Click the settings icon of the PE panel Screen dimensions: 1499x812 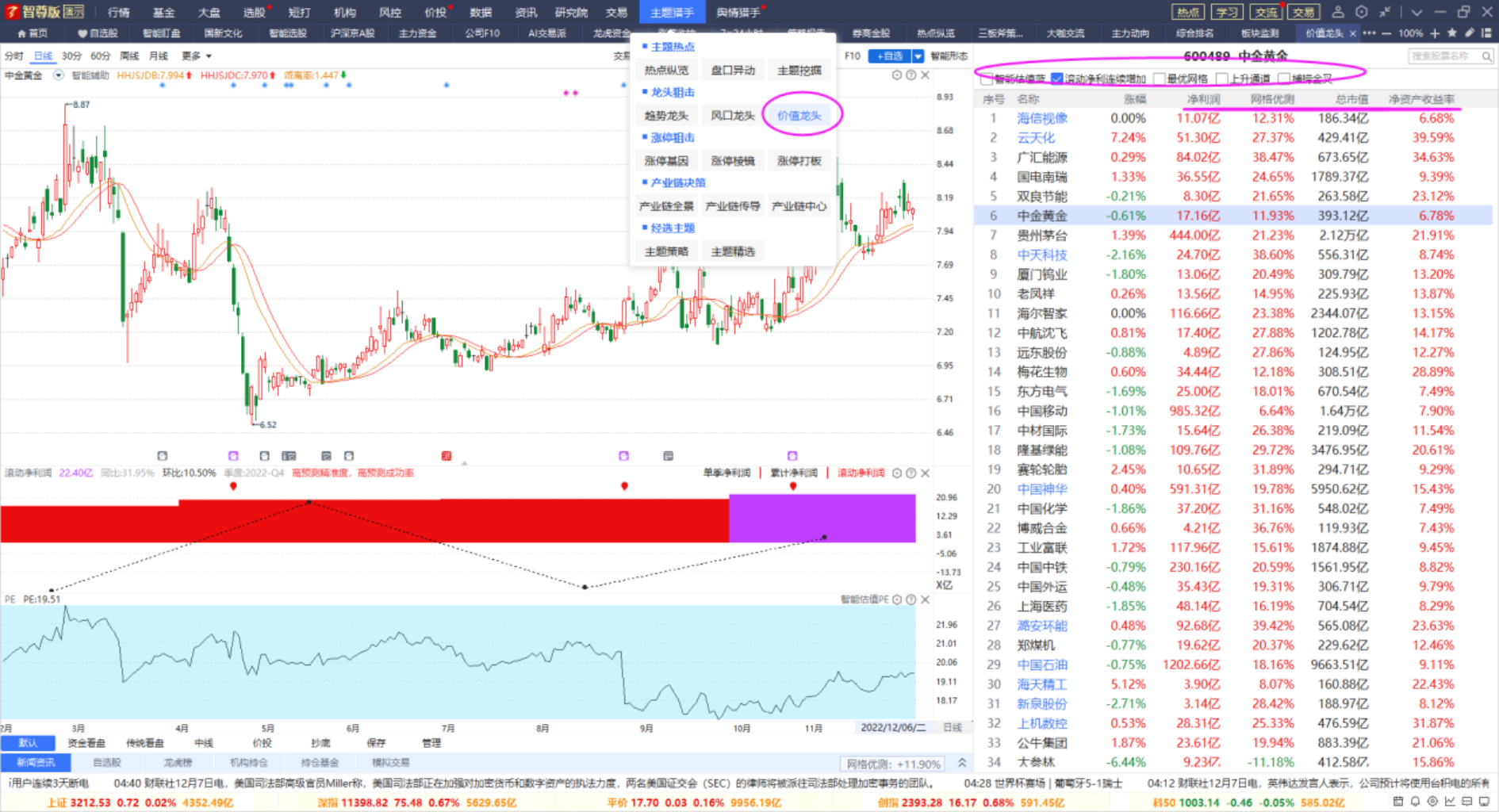click(x=897, y=599)
